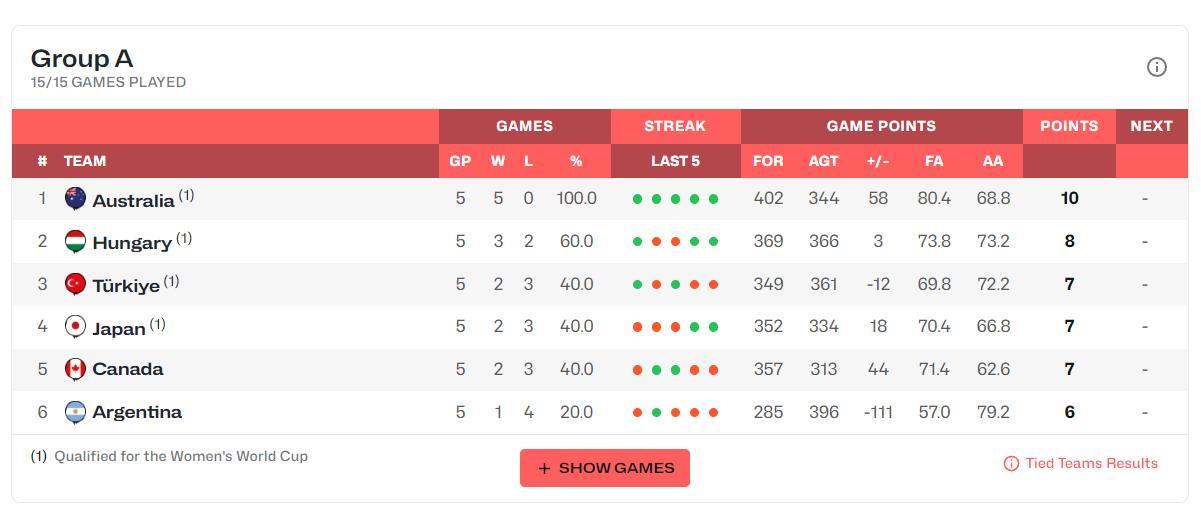Open the Australia team name link
This screenshot has width=1201, height=511.
(x=133, y=200)
